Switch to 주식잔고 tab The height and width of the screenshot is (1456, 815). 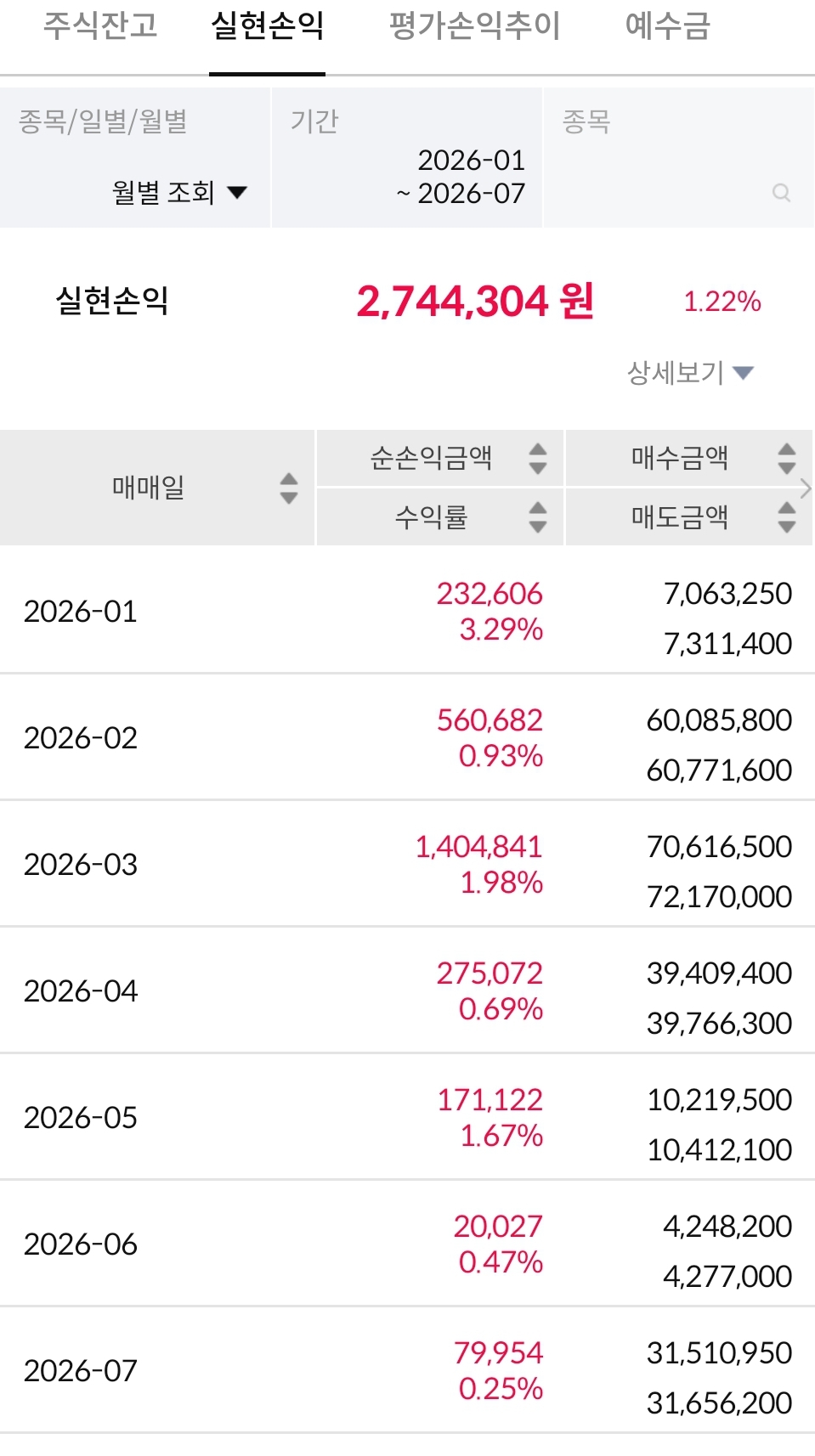pyautogui.click(x=100, y=25)
